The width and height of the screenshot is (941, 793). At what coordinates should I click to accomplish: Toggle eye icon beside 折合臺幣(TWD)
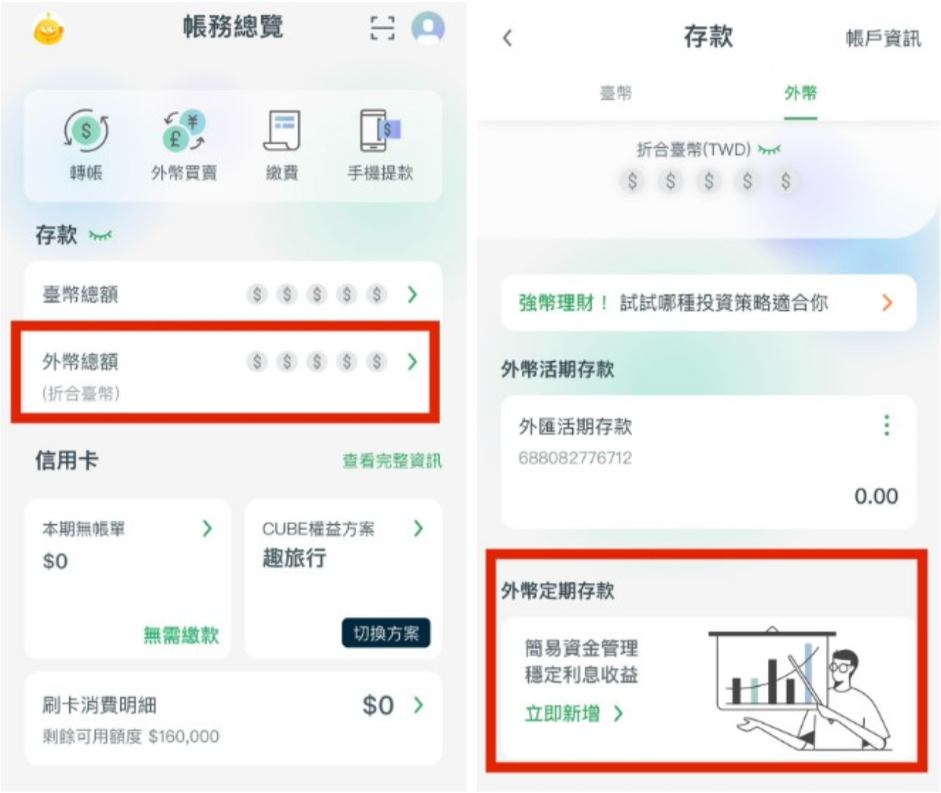point(769,149)
